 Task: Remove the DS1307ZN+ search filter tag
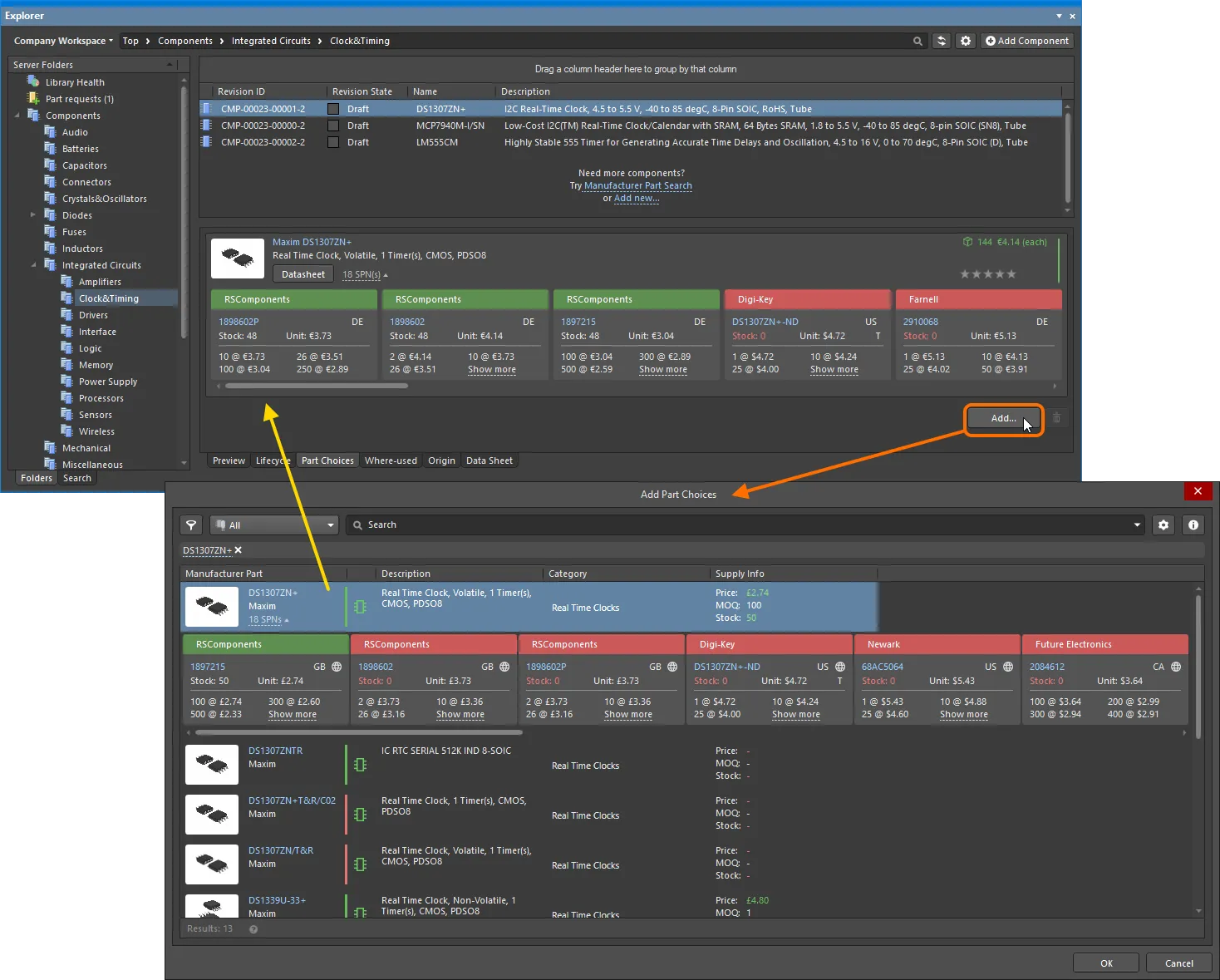(239, 550)
